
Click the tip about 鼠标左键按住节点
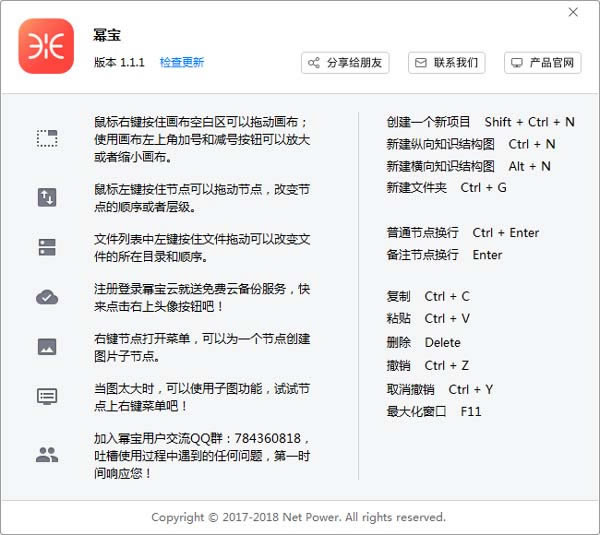tap(202, 198)
